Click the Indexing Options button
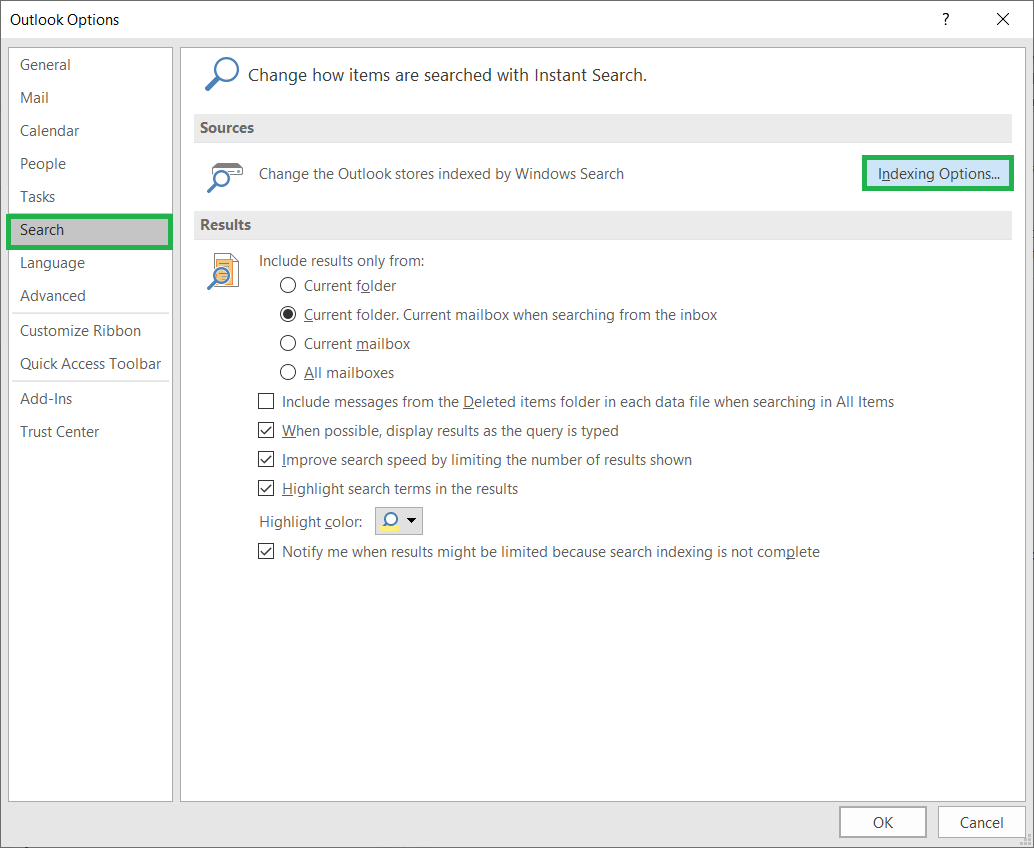The width and height of the screenshot is (1034, 848). (x=938, y=173)
